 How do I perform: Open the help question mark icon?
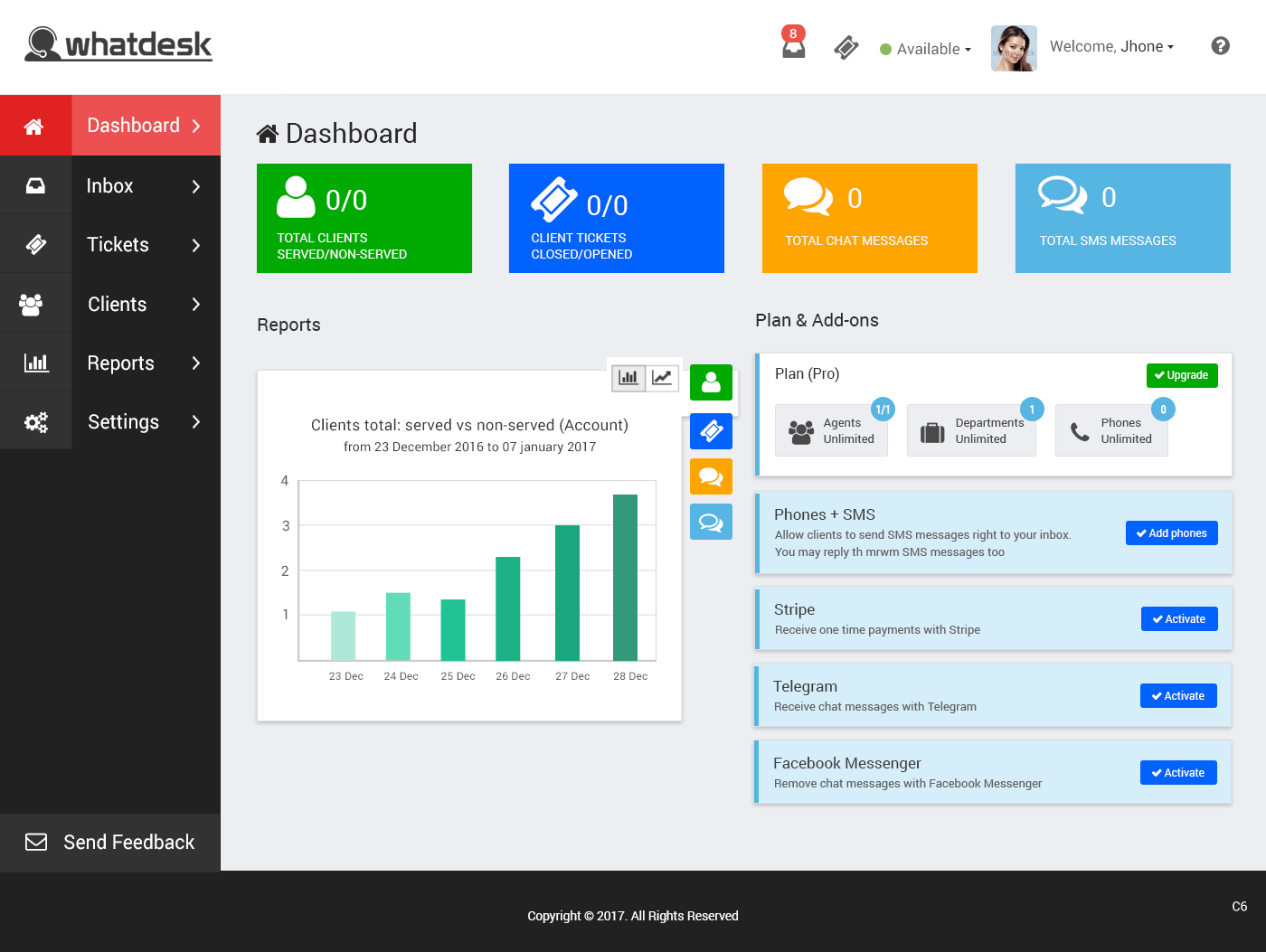(x=1220, y=45)
